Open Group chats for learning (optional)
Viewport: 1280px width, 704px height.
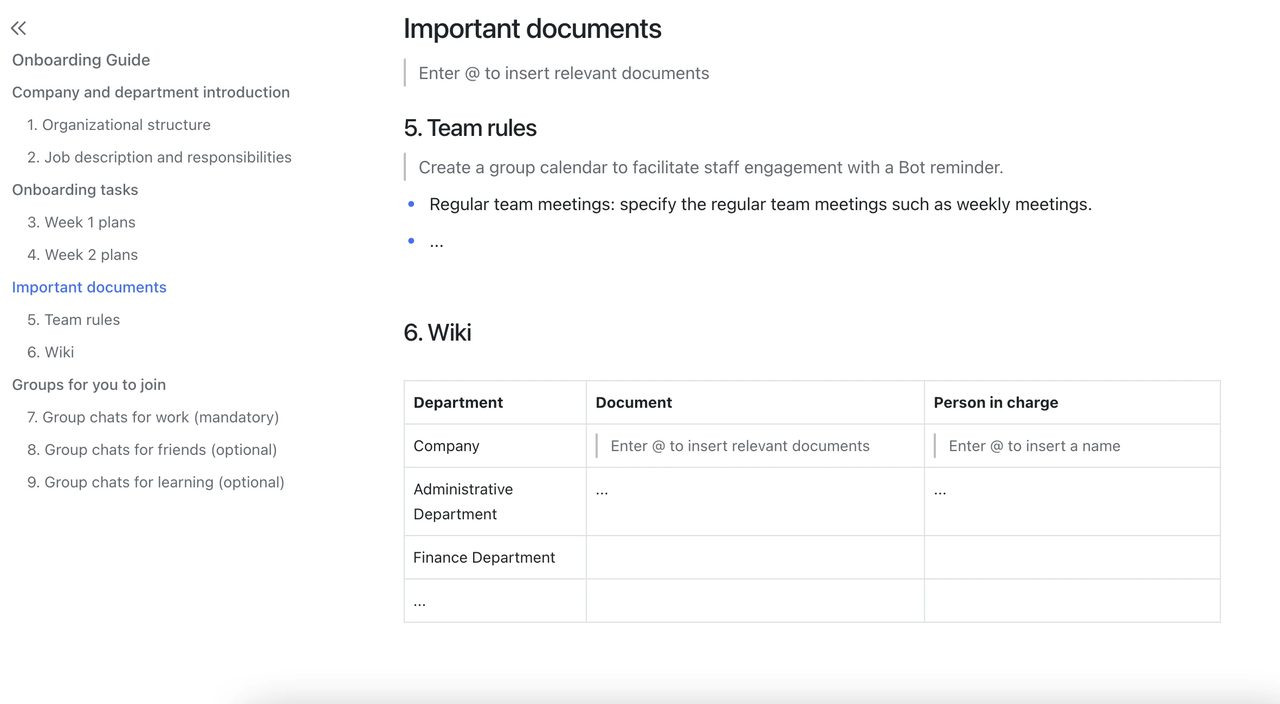(x=156, y=482)
